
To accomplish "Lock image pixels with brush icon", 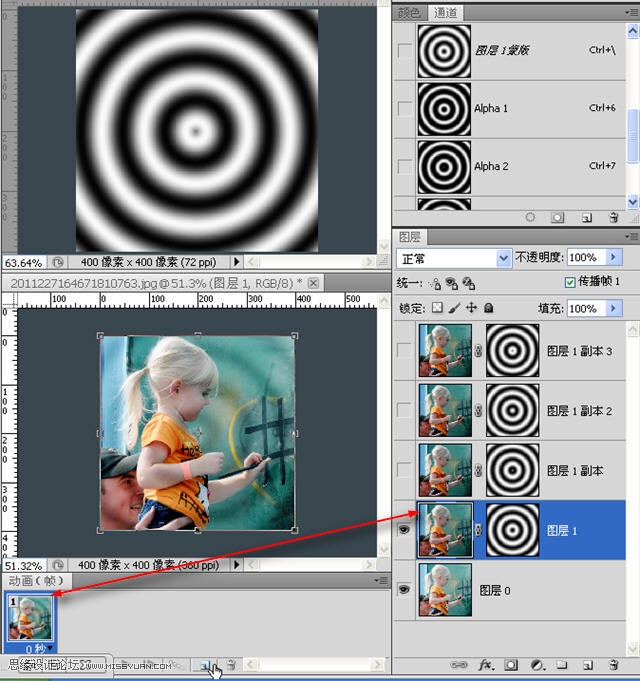I will pyautogui.click(x=454, y=308).
